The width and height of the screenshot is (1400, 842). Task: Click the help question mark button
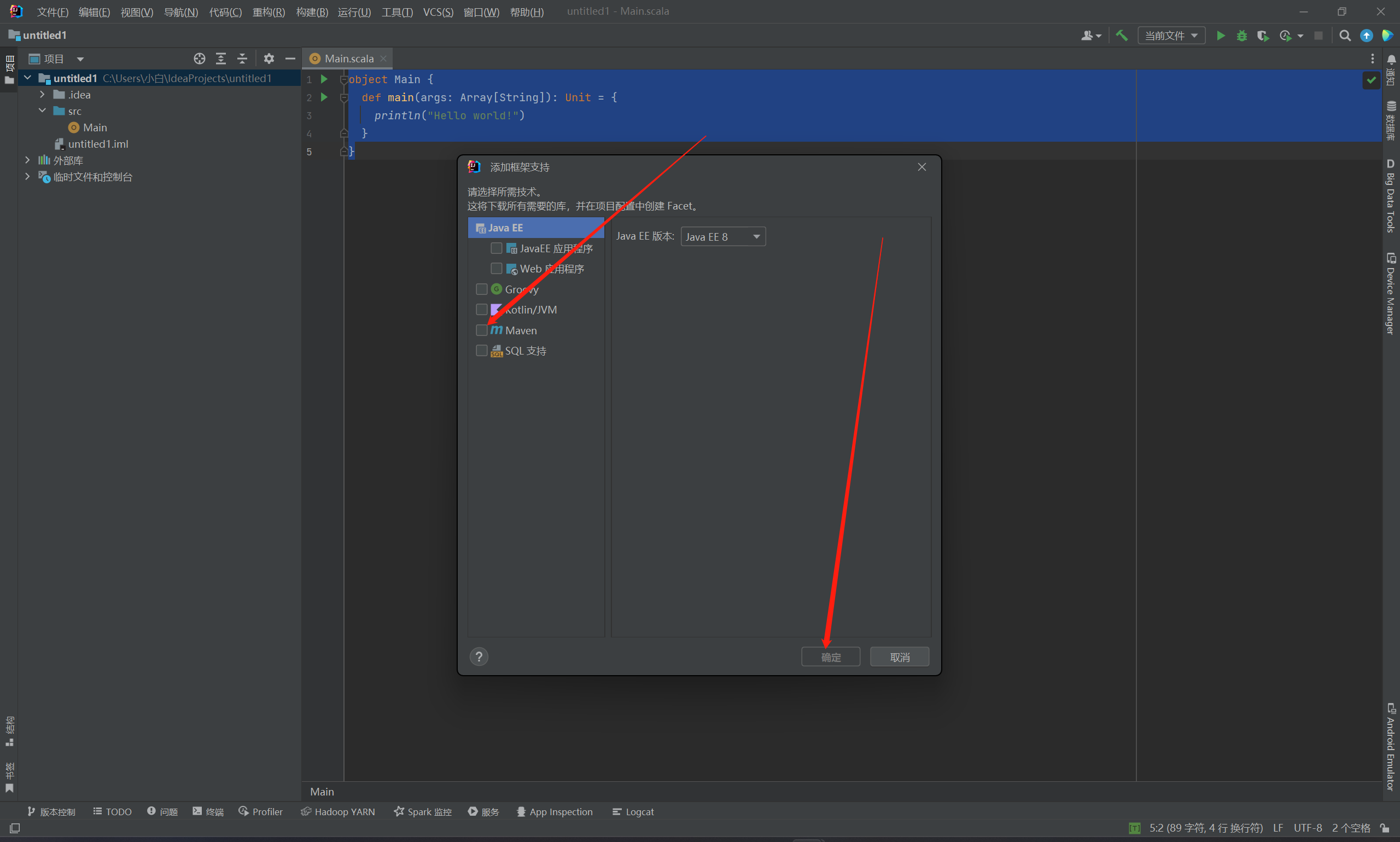pyautogui.click(x=479, y=657)
